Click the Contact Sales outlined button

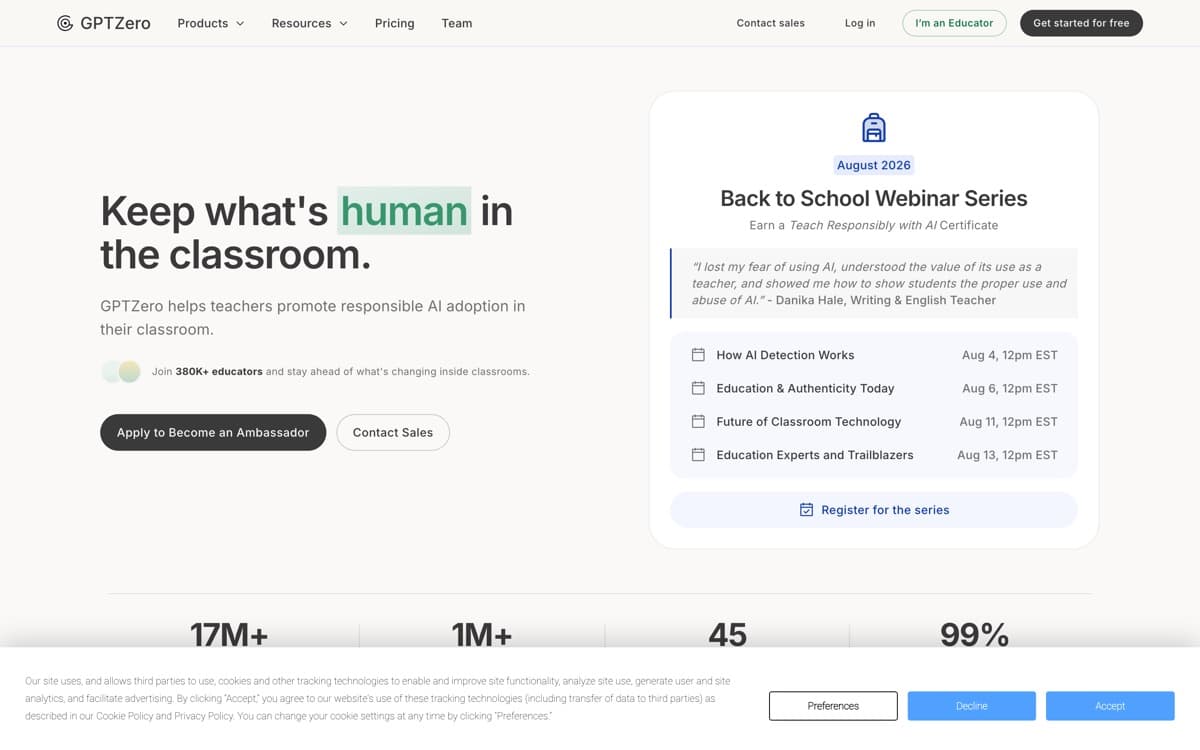pos(393,433)
